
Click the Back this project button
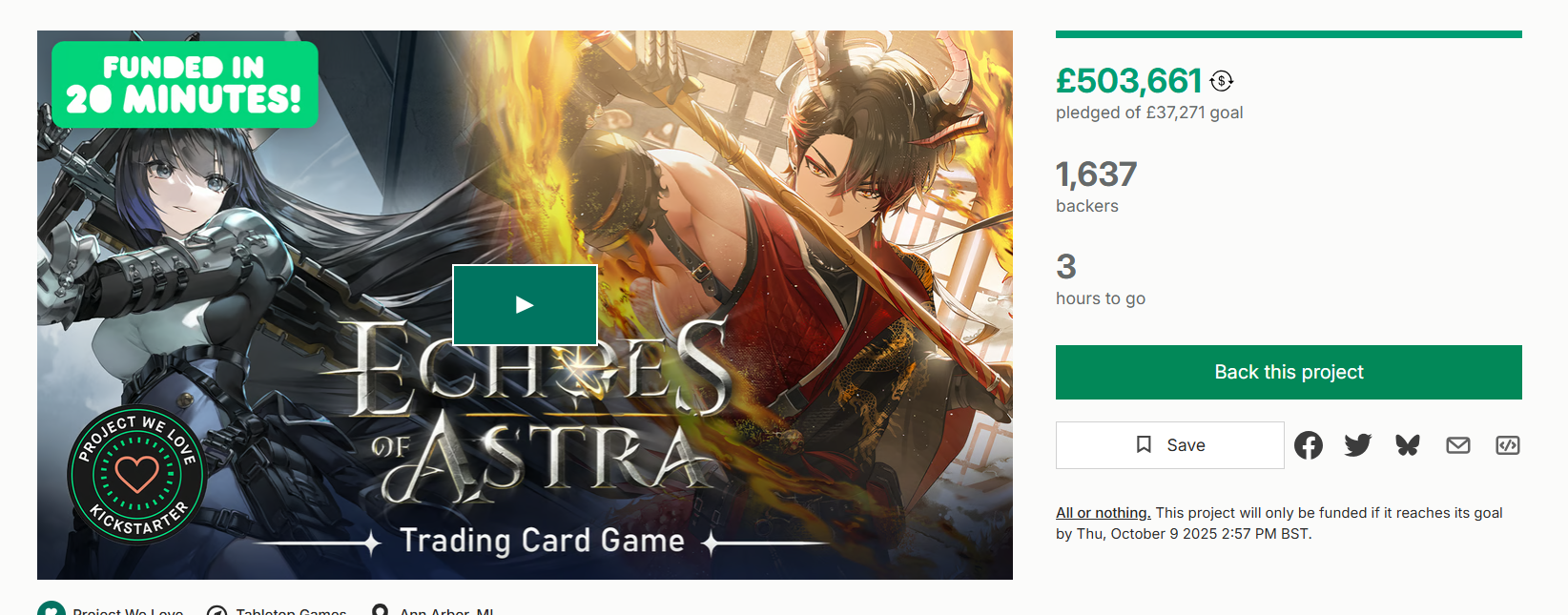1289,372
